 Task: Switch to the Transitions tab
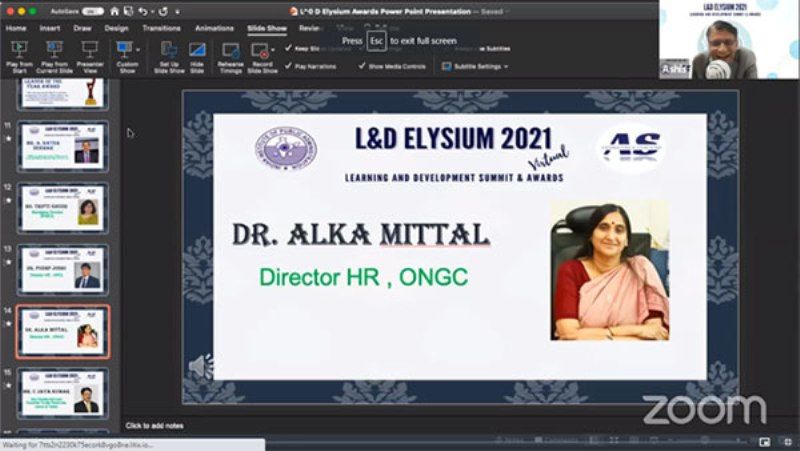coord(161,28)
